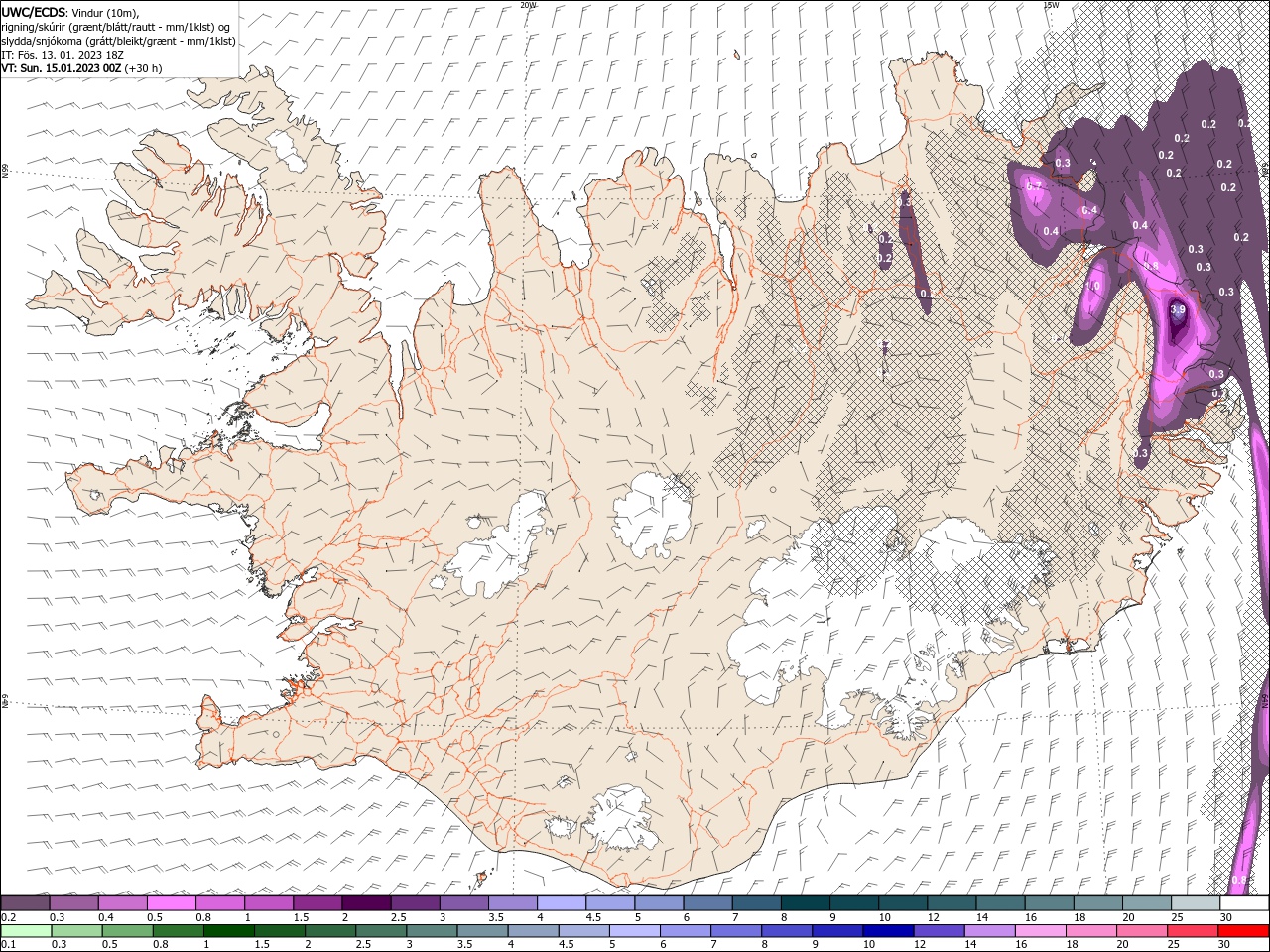Pick the 0.5 bright pink swatch, upper legend
The width and height of the screenshot is (1270, 952).
[171, 902]
